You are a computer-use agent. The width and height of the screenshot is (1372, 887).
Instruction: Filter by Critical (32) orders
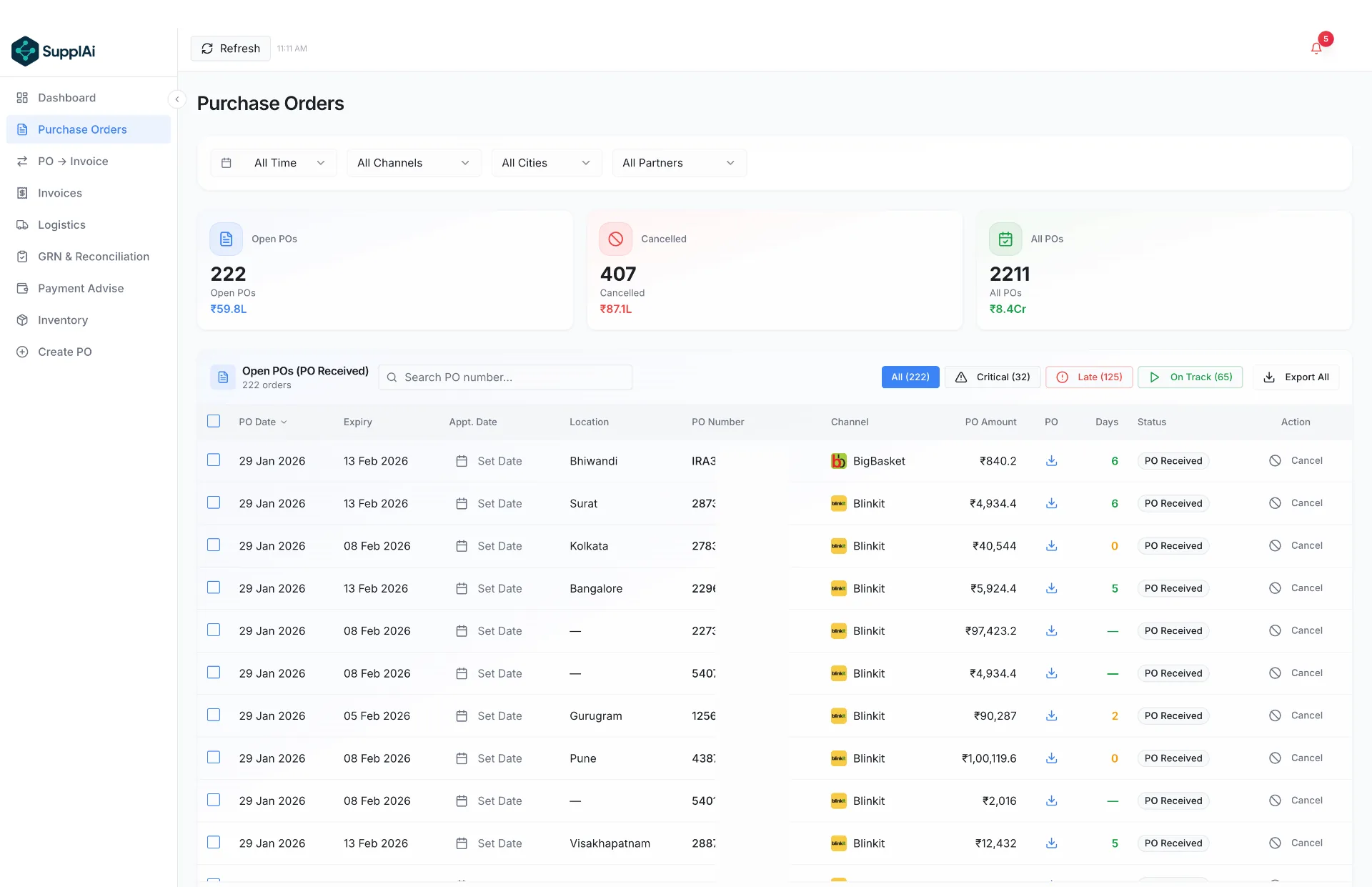(x=993, y=377)
